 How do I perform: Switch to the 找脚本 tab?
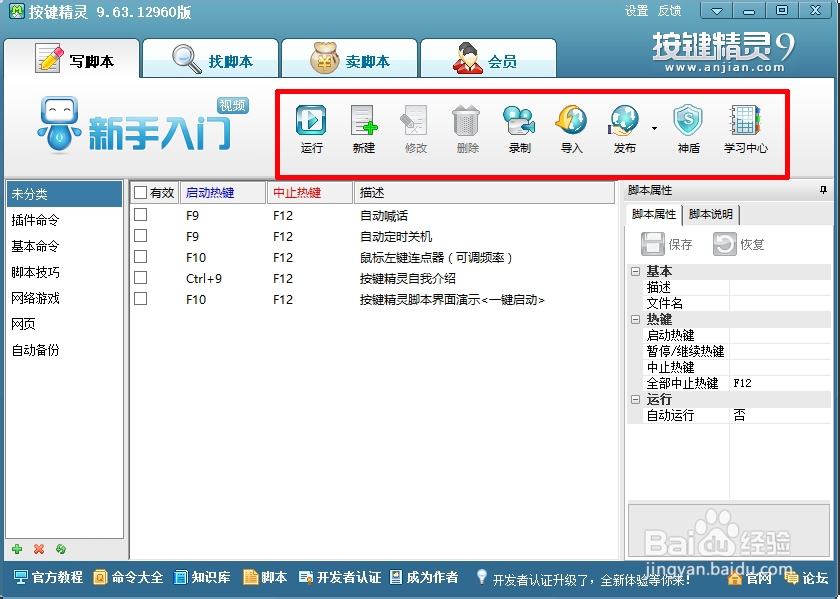(211, 58)
